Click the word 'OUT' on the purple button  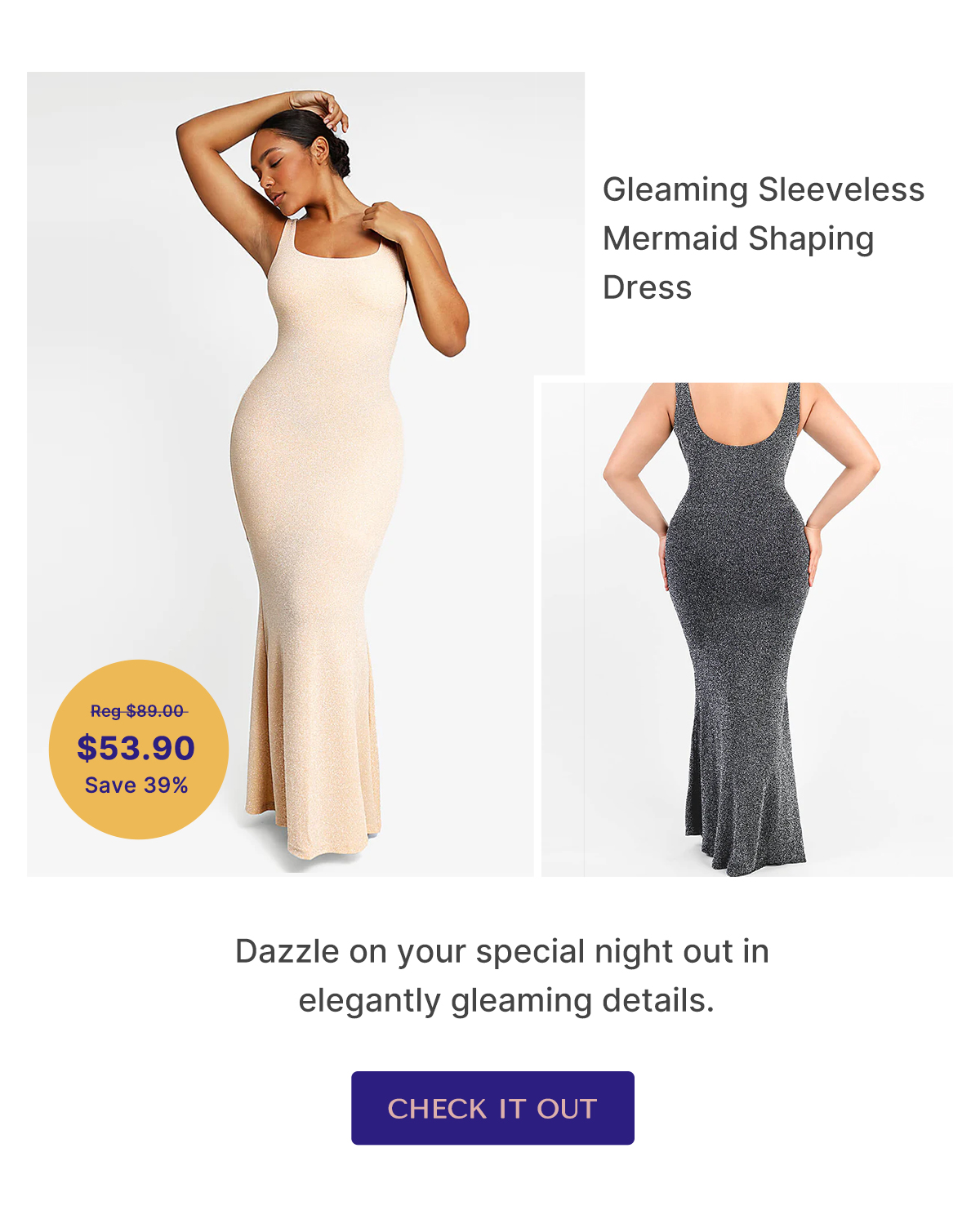coord(567,1108)
